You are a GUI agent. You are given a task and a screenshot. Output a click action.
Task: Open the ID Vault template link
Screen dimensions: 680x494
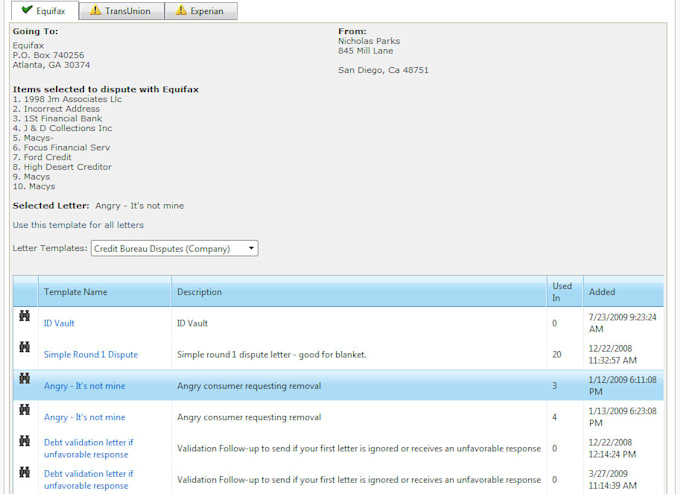coord(59,323)
